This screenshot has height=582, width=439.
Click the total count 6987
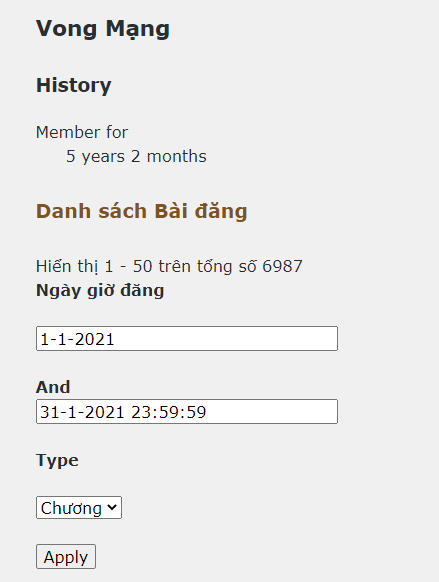click(282, 267)
